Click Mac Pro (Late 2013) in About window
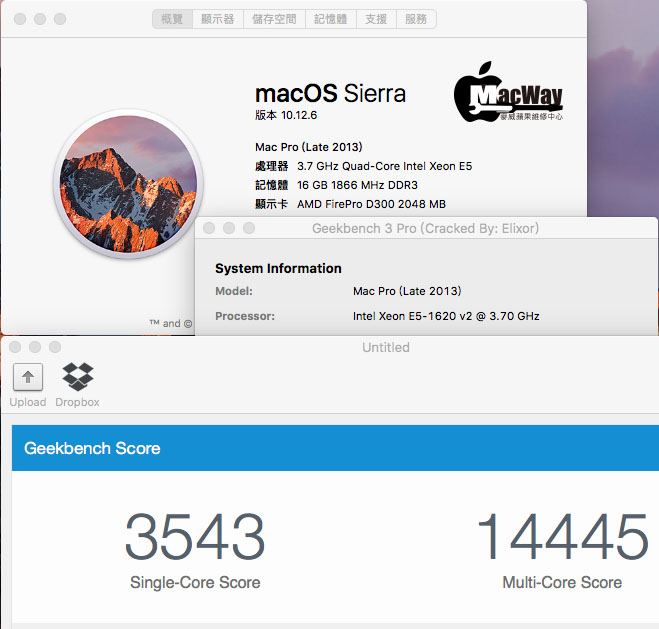659x629 pixels. click(x=308, y=147)
